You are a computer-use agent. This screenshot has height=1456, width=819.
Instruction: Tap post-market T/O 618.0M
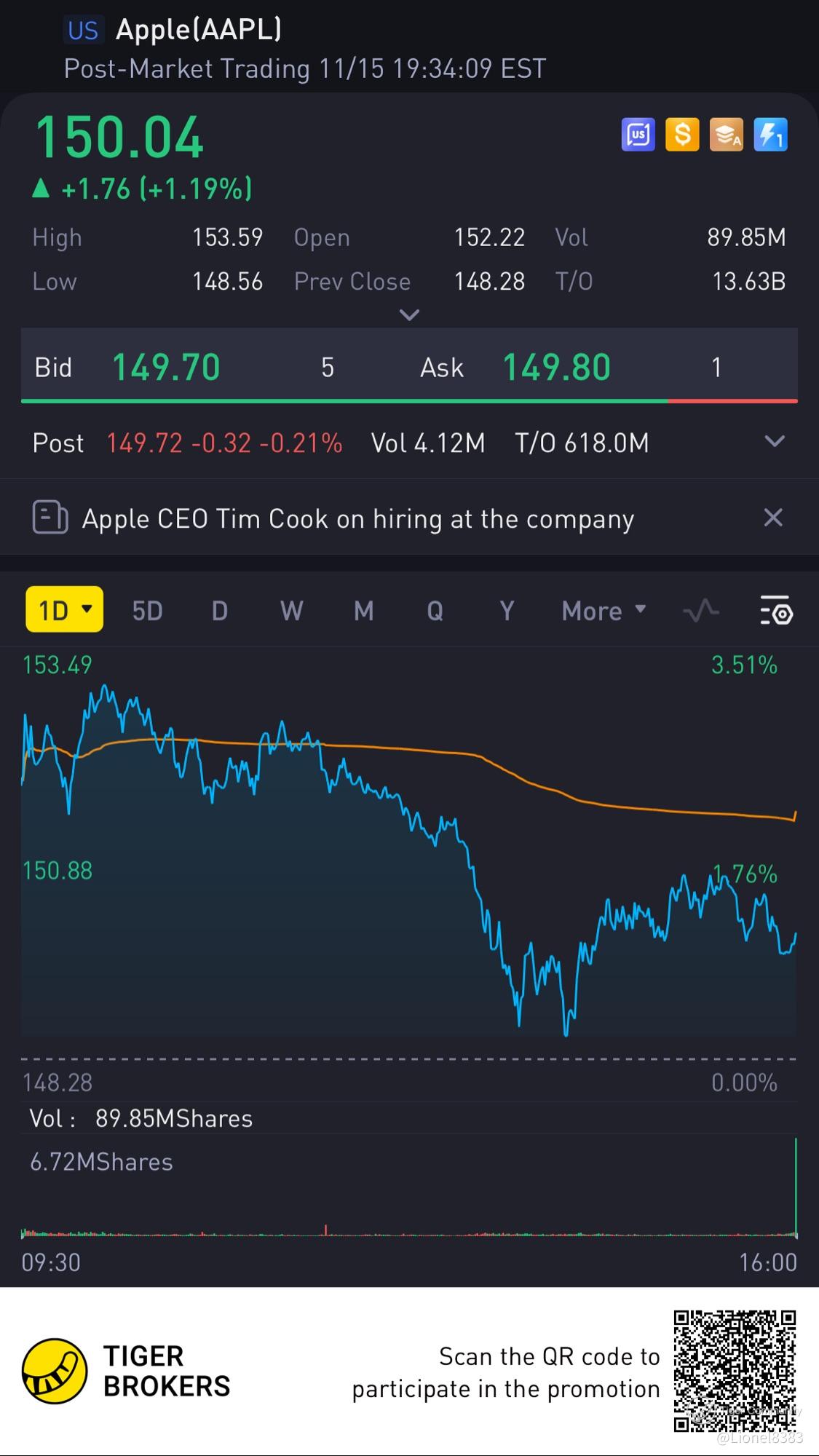coord(582,443)
